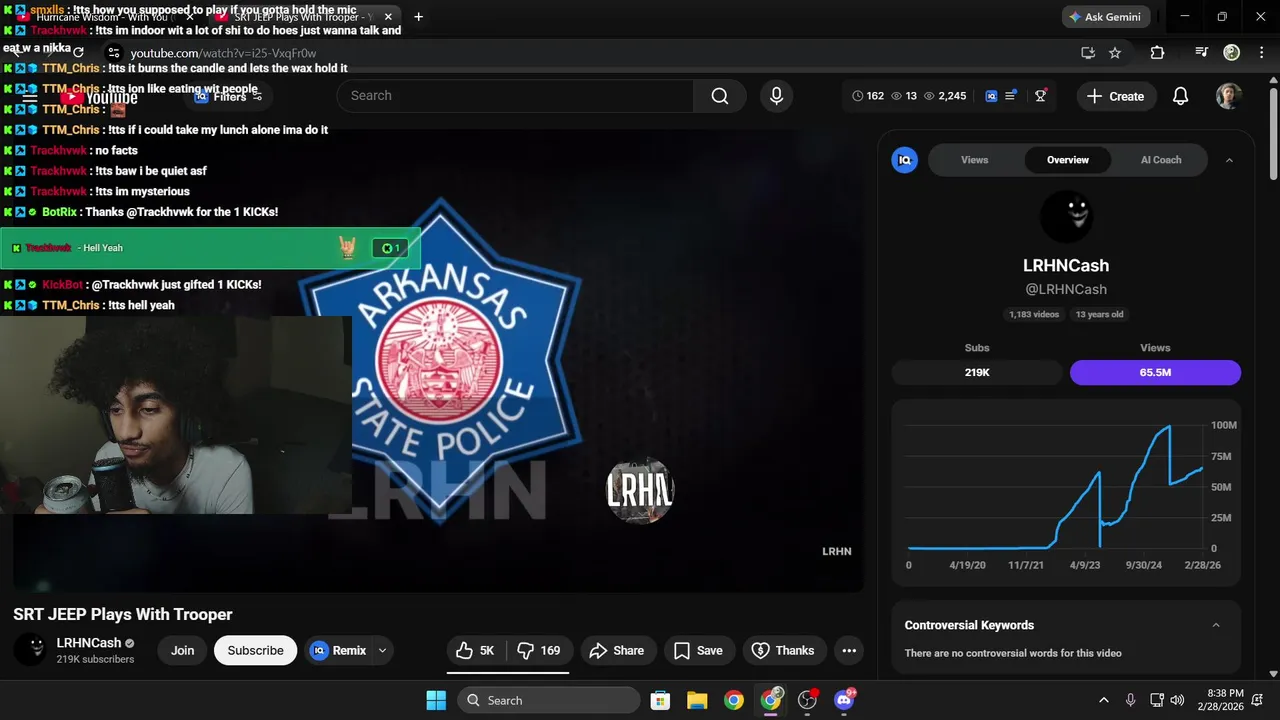The image size is (1280, 720).
Task: Click the install app icon in address bar
Action: tap(1088, 53)
